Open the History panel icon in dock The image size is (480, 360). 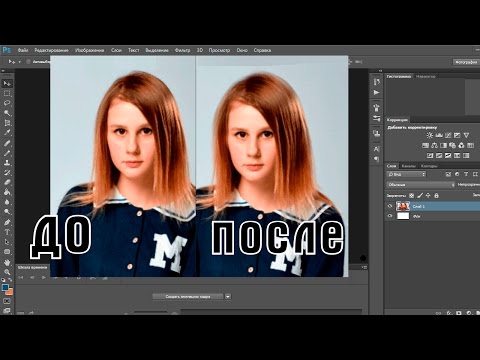click(376, 82)
